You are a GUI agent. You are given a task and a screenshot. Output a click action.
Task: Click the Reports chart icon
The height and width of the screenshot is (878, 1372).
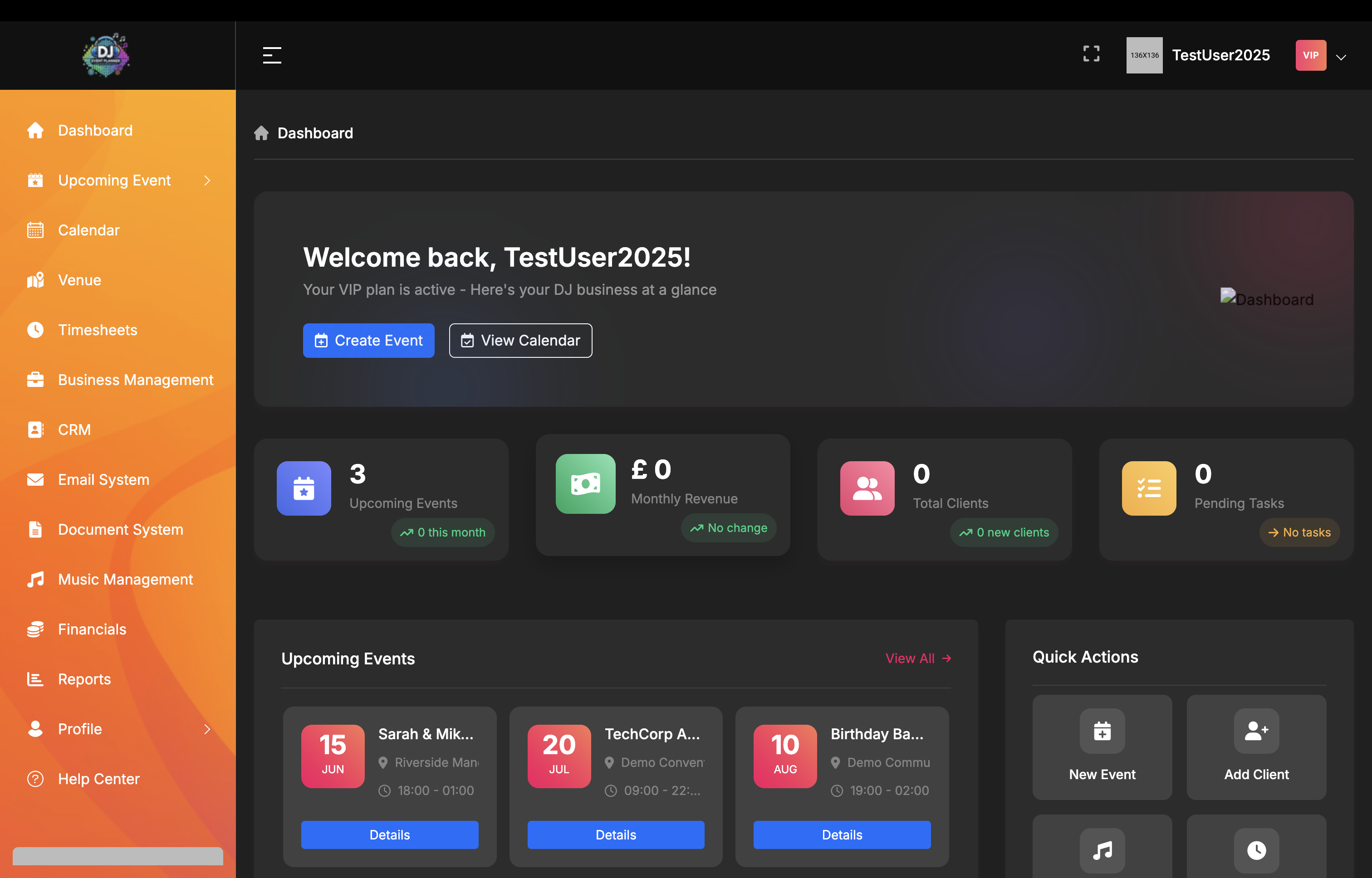(35, 679)
